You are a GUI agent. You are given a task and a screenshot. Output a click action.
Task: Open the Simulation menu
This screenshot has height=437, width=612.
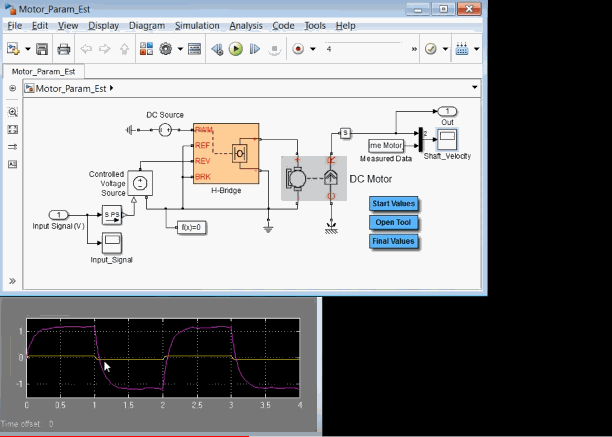point(197,25)
